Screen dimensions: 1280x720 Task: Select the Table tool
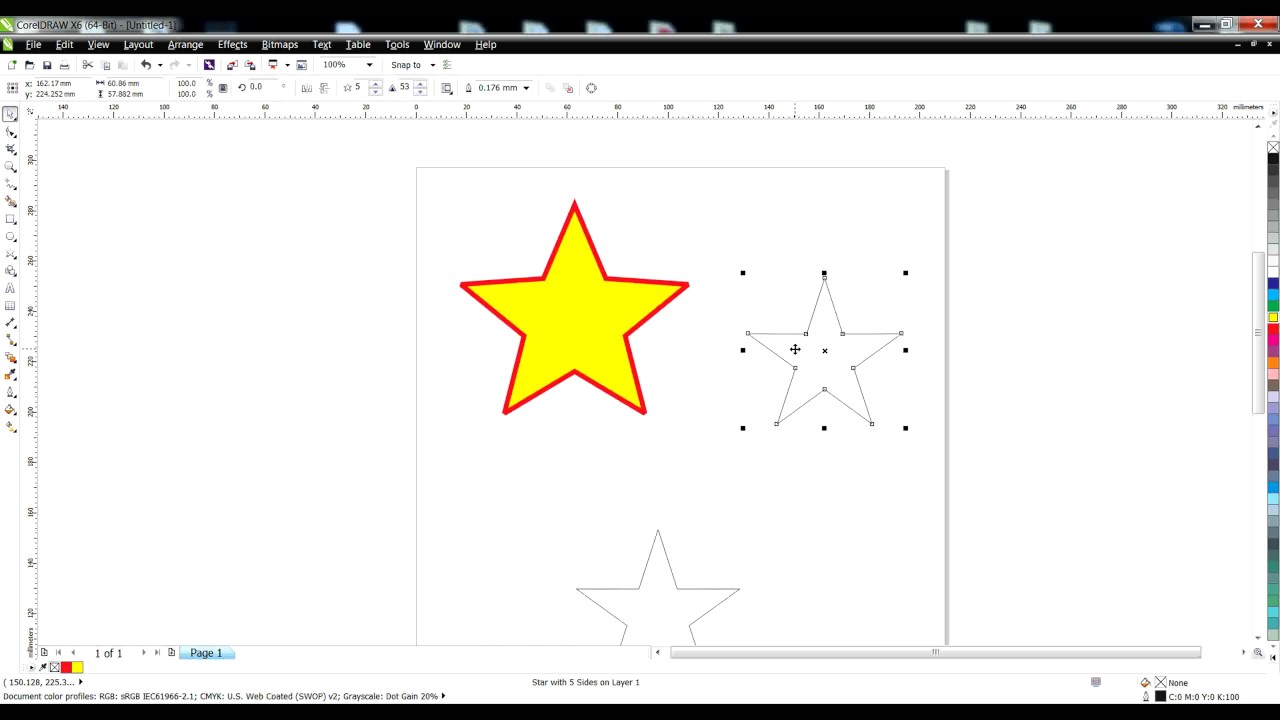(x=11, y=306)
